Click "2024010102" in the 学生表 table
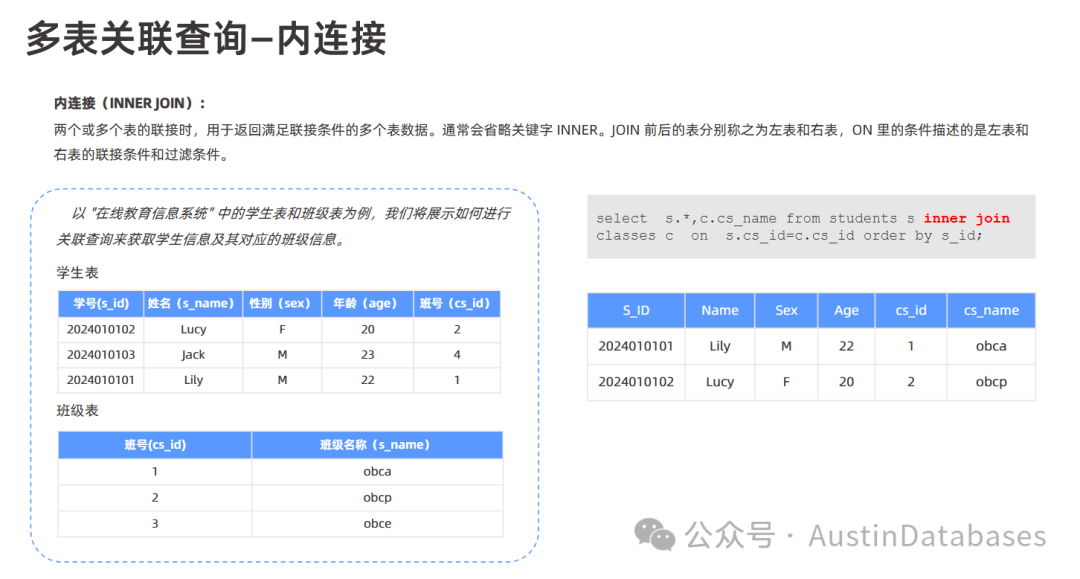 point(101,329)
